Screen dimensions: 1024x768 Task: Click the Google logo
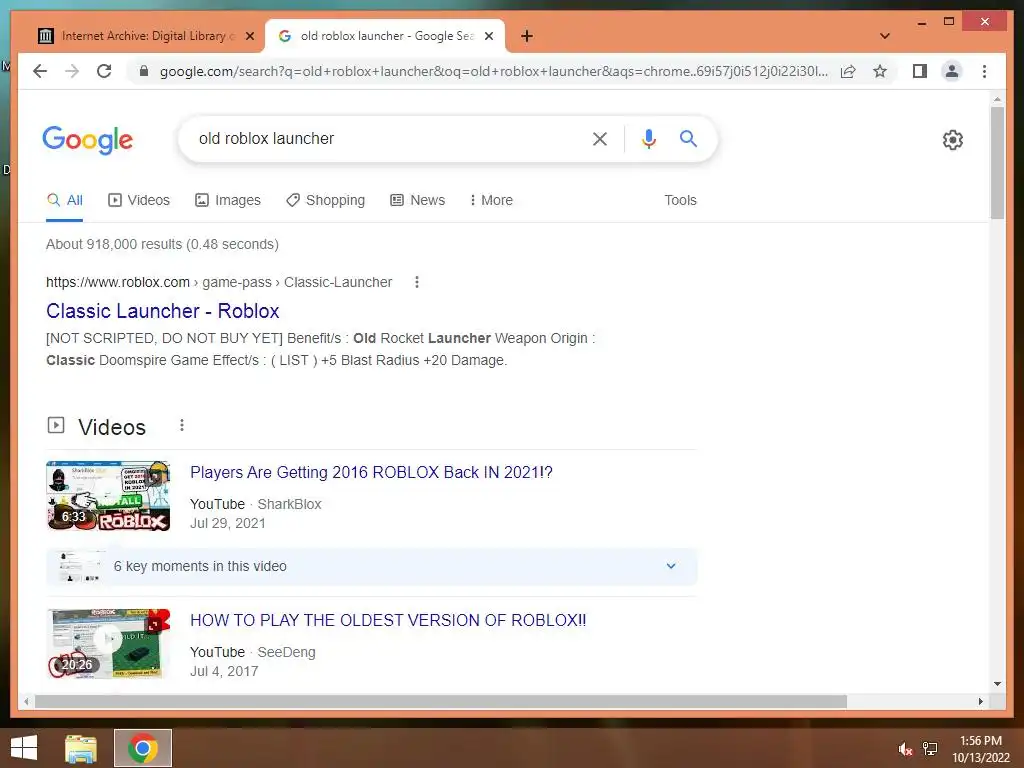[x=88, y=139]
